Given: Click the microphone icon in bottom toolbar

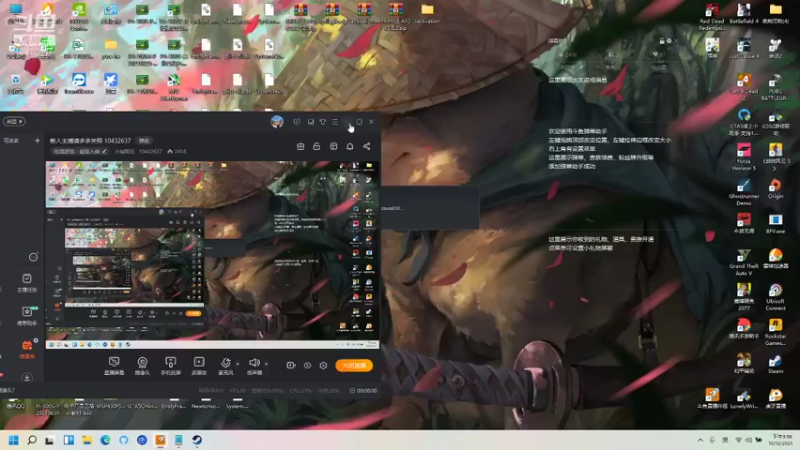Looking at the screenshot, I should (x=226, y=365).
